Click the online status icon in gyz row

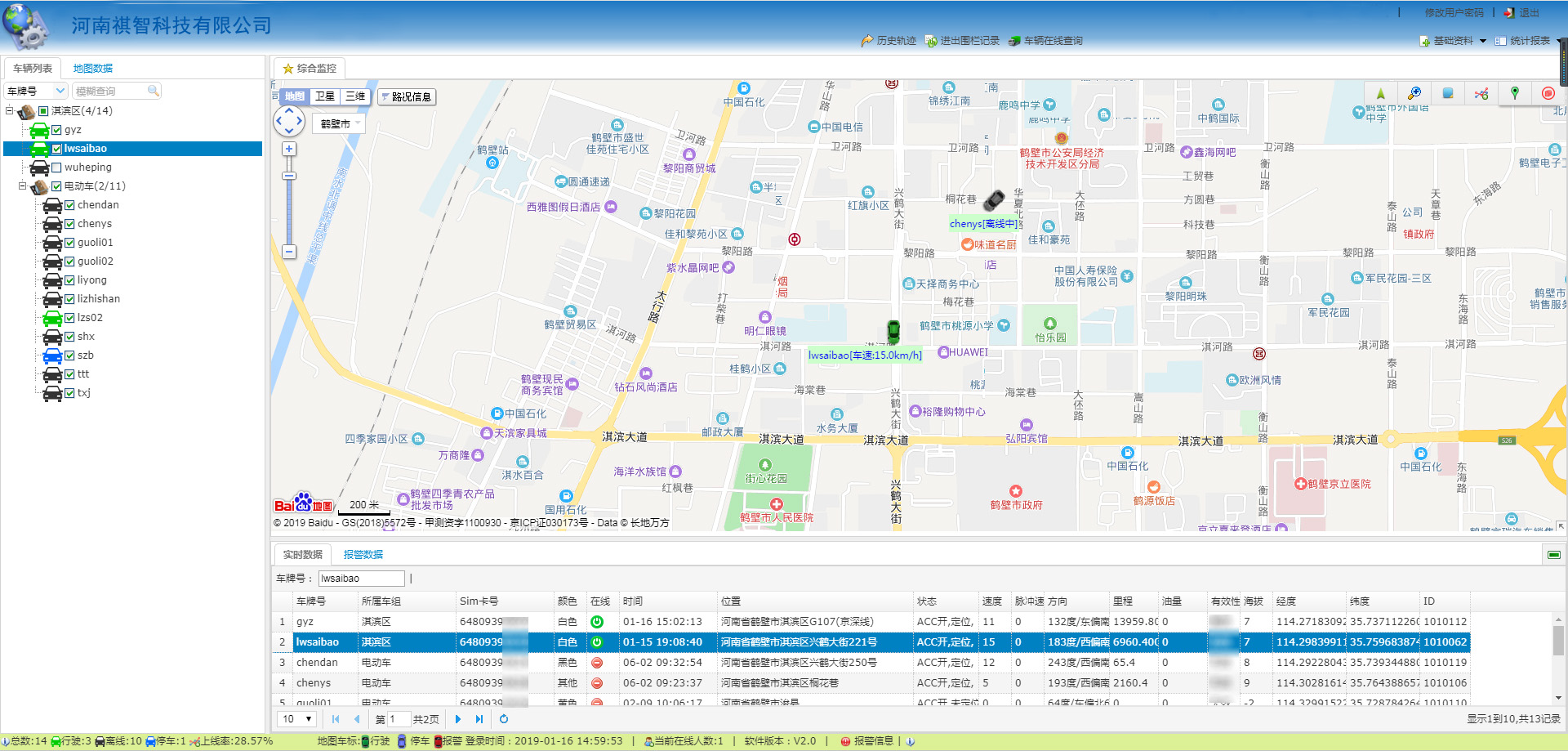[x=597, y=622]
